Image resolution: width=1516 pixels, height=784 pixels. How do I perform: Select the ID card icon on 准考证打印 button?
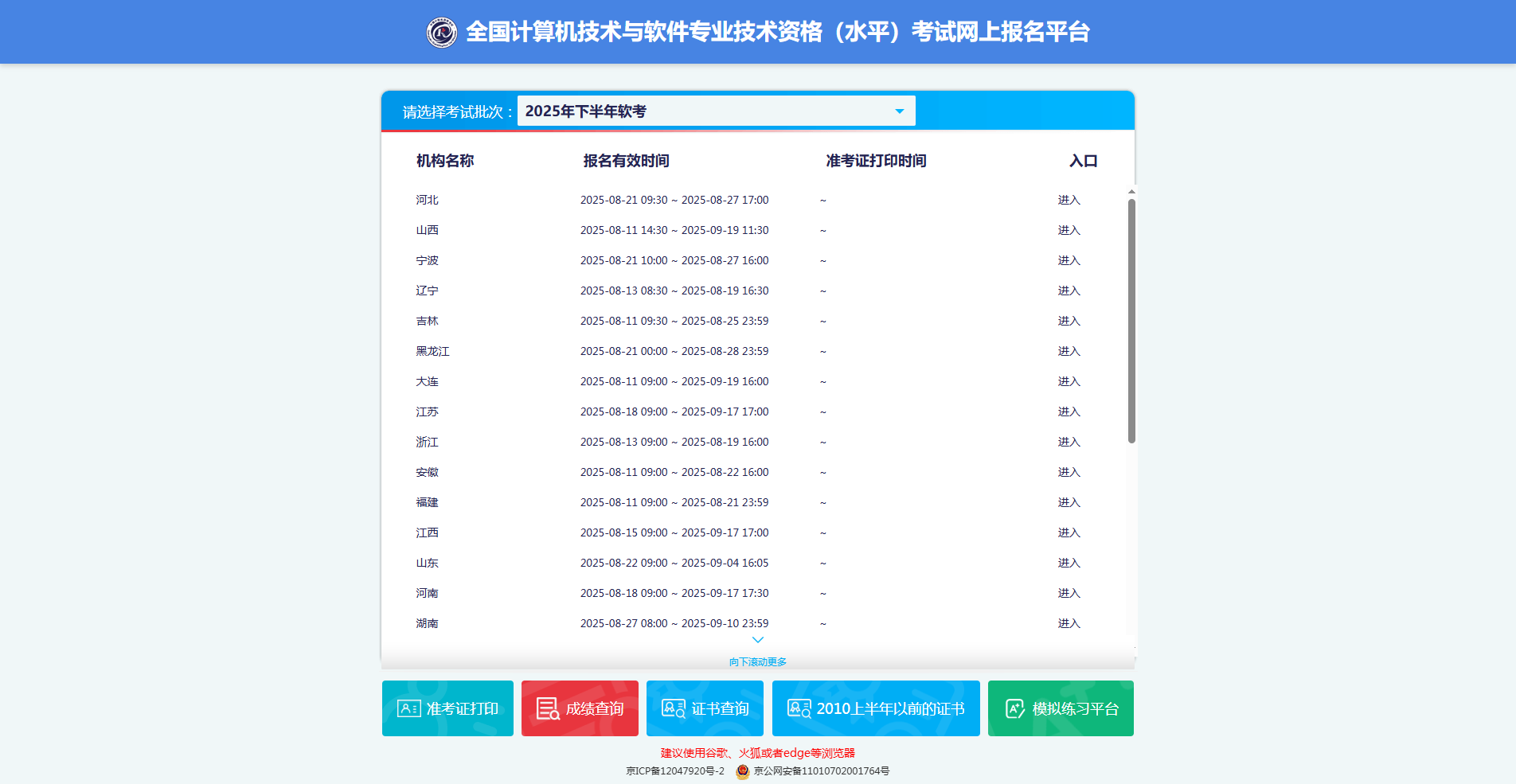click(408, 708)
